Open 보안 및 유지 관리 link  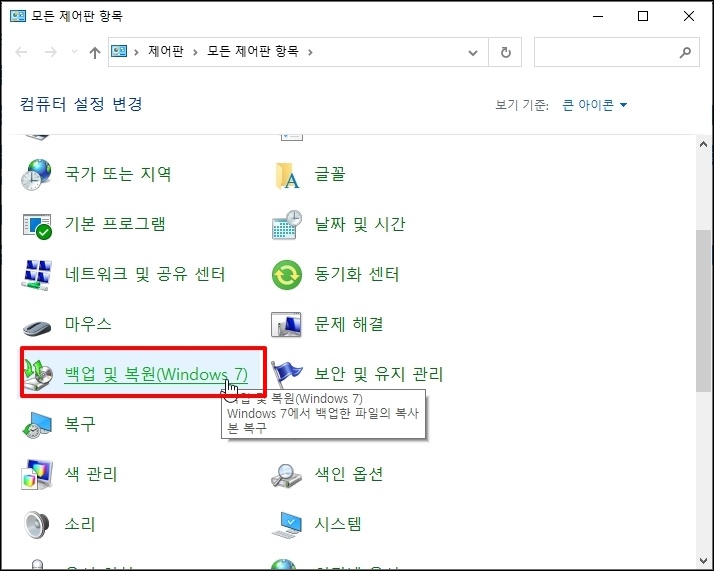[379, 374]
